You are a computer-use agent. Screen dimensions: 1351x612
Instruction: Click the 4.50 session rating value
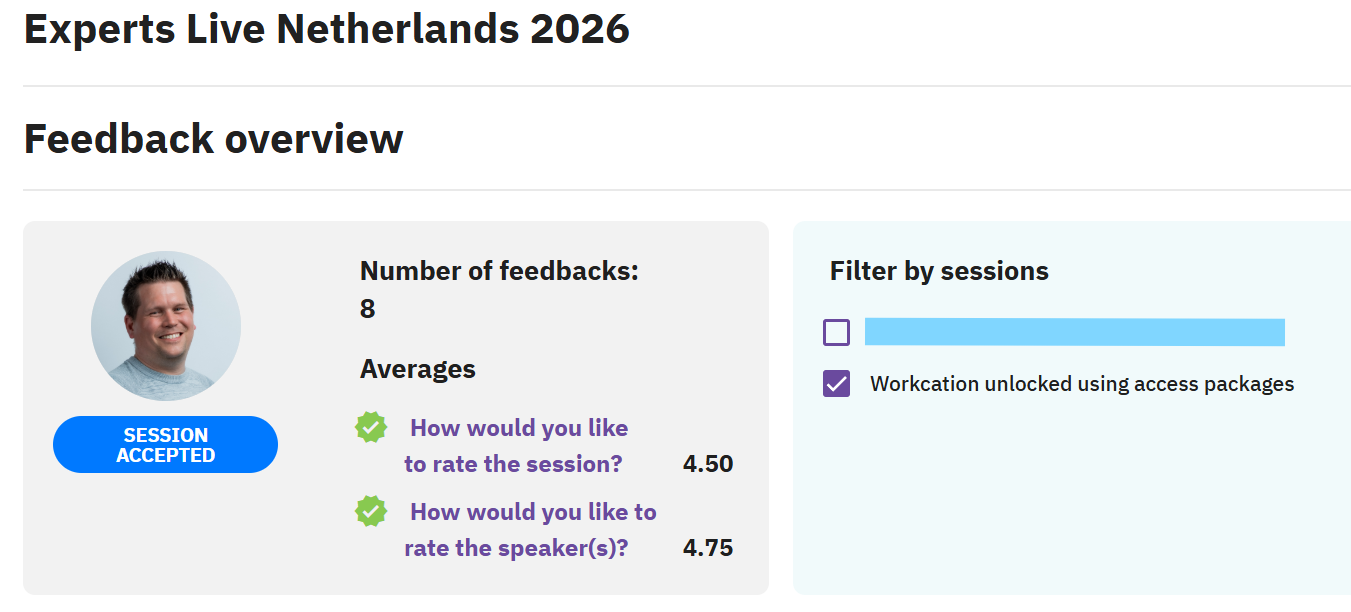click(x=708, y=464)
